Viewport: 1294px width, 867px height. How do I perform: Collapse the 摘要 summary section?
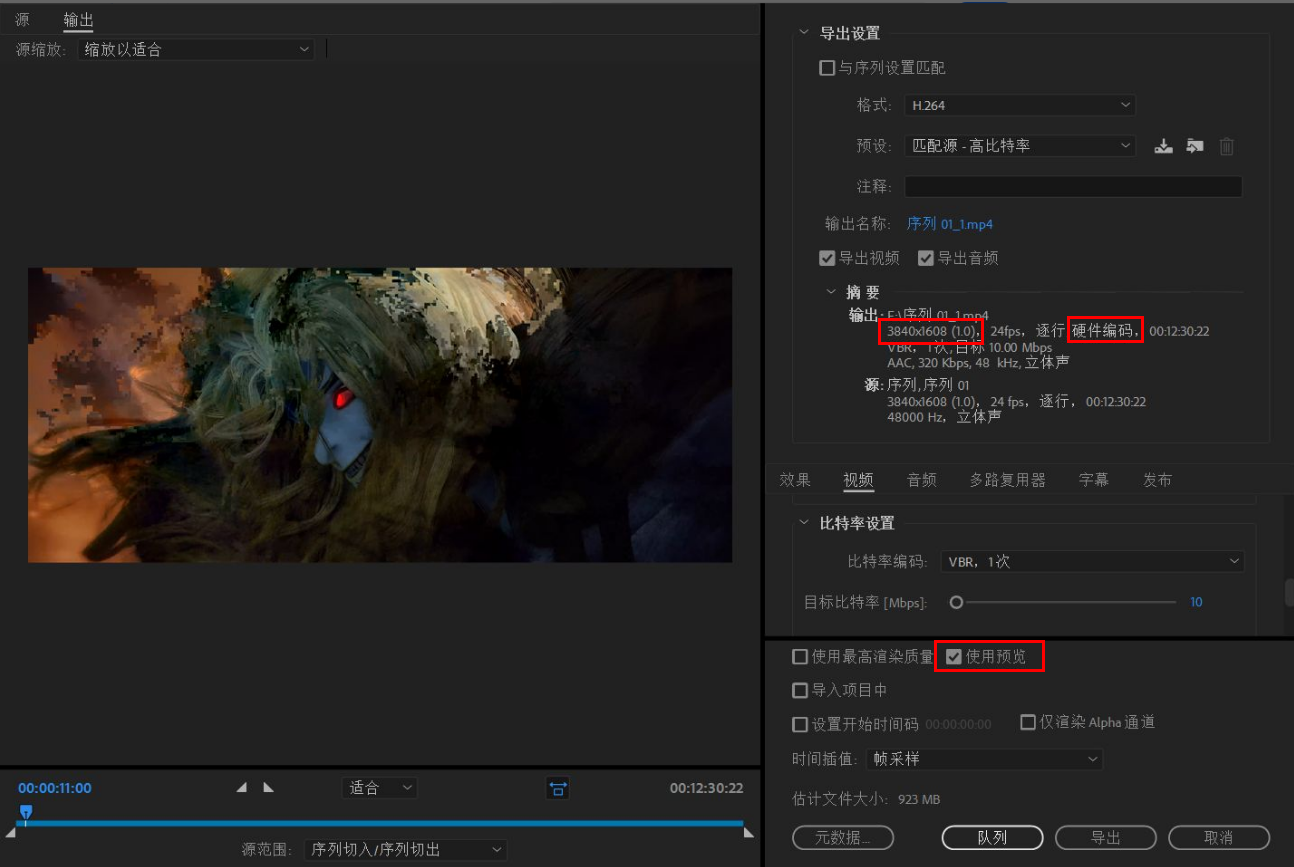pos(831,292)
